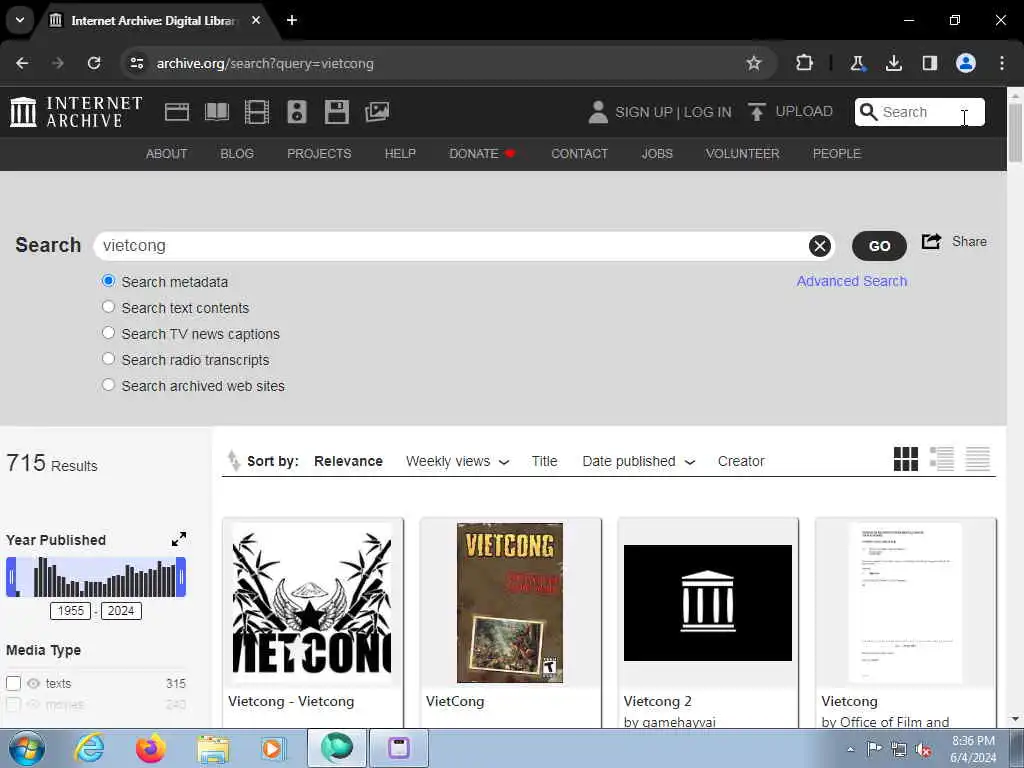Toggle the eye icon beside texts
The height and width of the screenshot is (768, 1024).
tap(33, 684)
